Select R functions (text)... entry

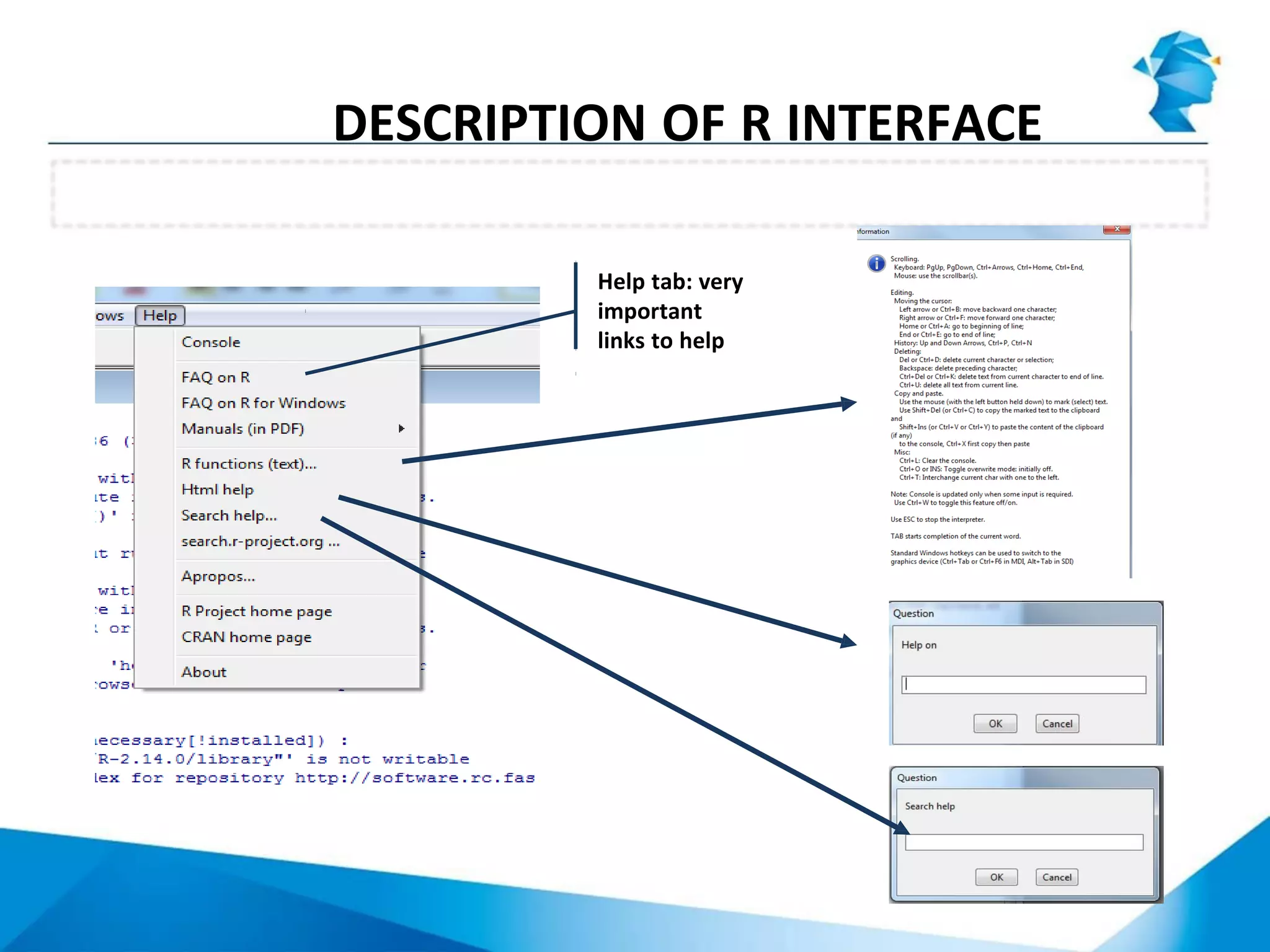(x=249, y=464)
